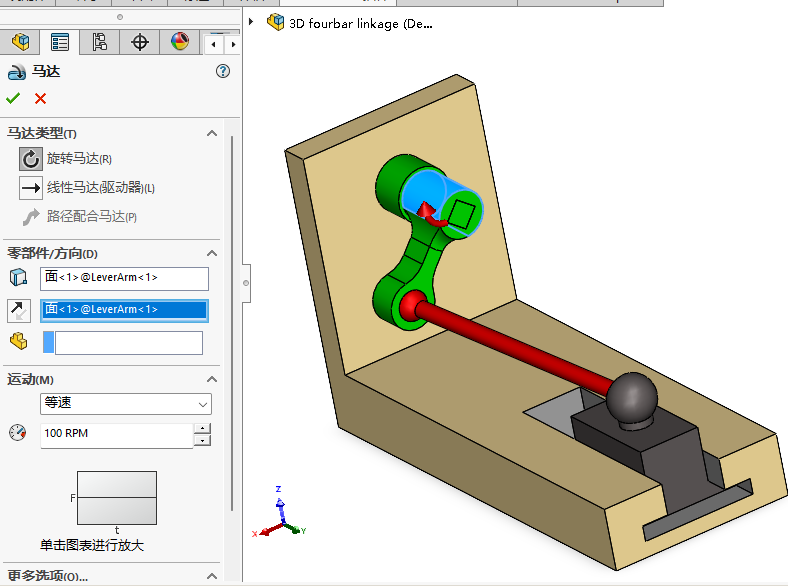Select the linear motor (线性马达) type
The height and width of the screenshot is (586, 788).
point(31,187)
